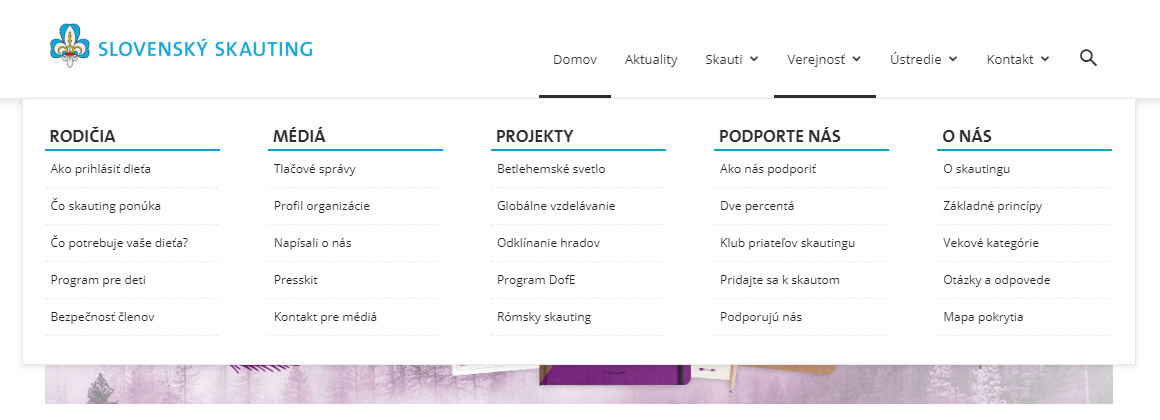Screen dimensions: 1160x420
Task: Select the Tlačové správy link
Action: click(x=314, y=169)
